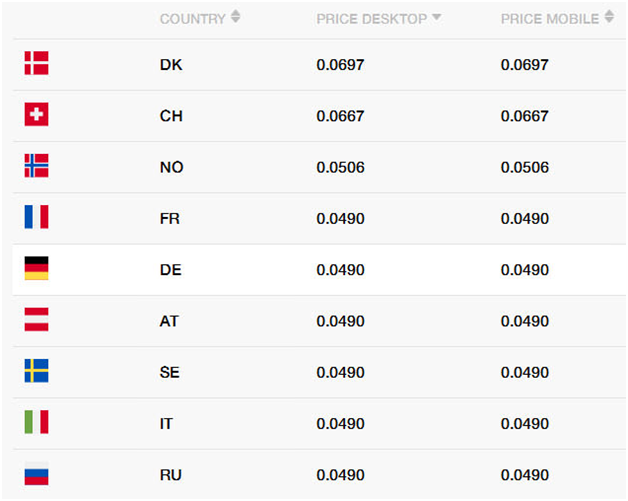Click the Switzerland flag icon

36,114
